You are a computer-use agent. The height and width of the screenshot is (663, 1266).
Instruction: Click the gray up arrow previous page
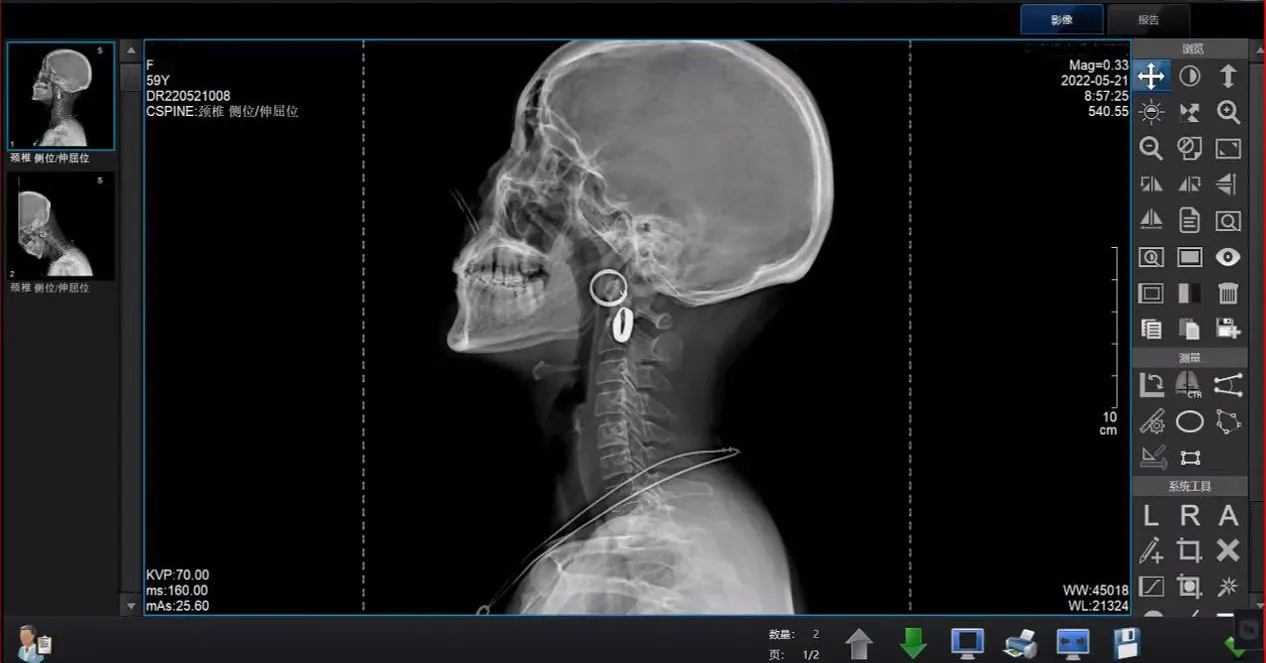tap(859, 642)
